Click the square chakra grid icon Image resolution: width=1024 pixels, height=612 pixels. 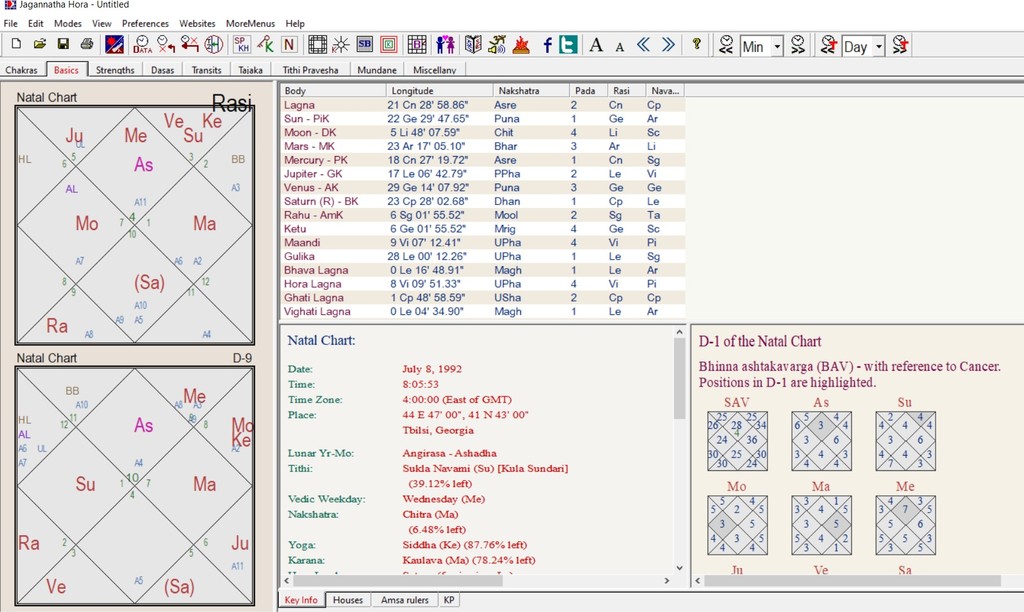pos(317,44)
